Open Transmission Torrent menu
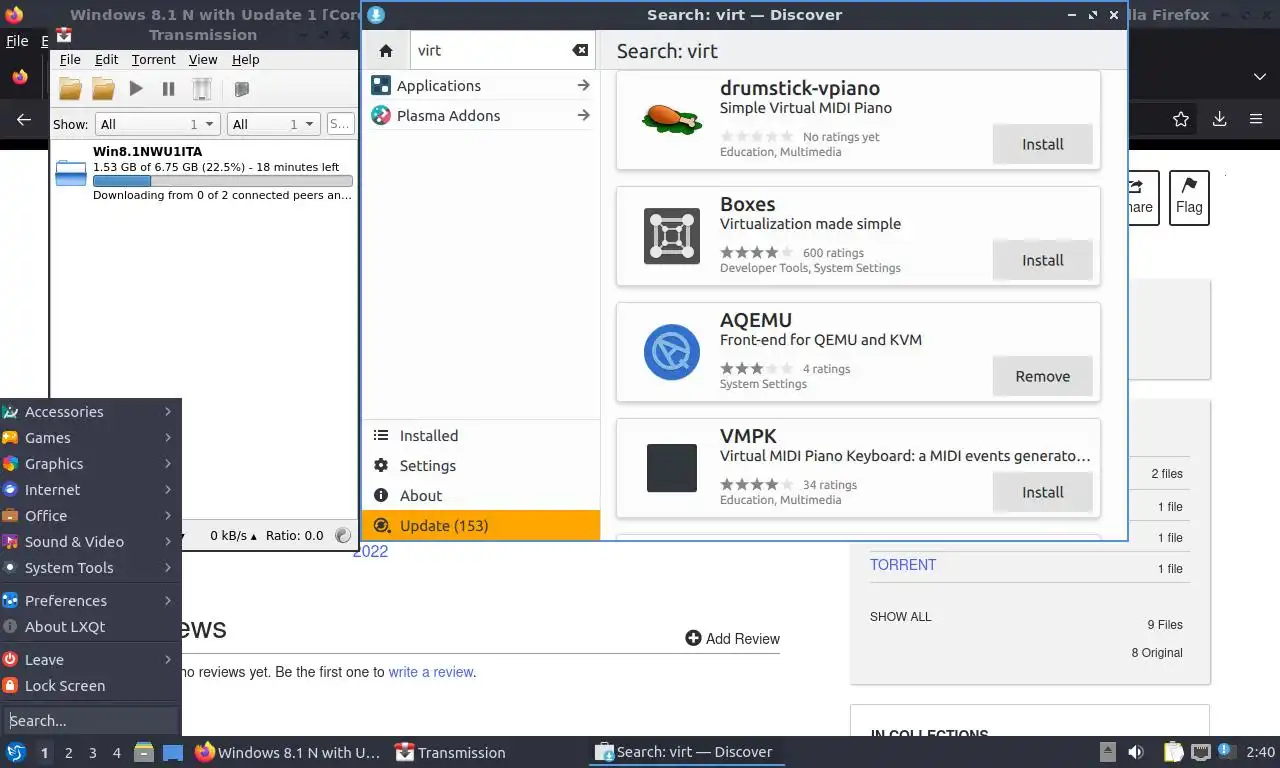 (153, 60)
